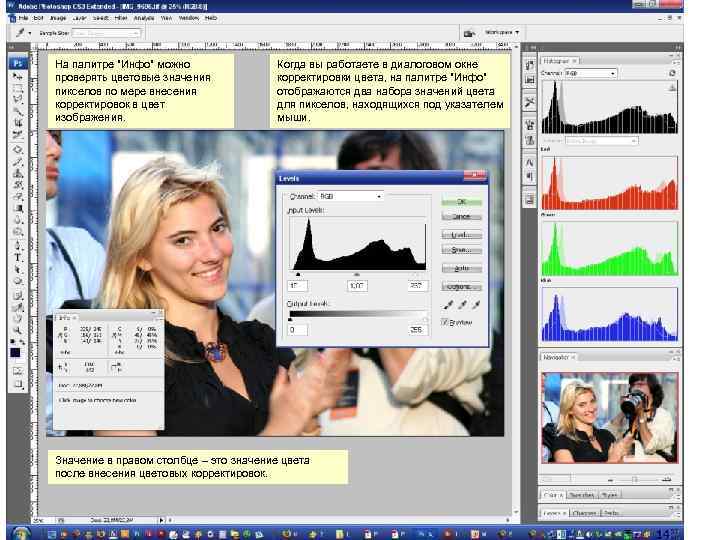Select the Hand tool in the toolbox

(17, 318)
